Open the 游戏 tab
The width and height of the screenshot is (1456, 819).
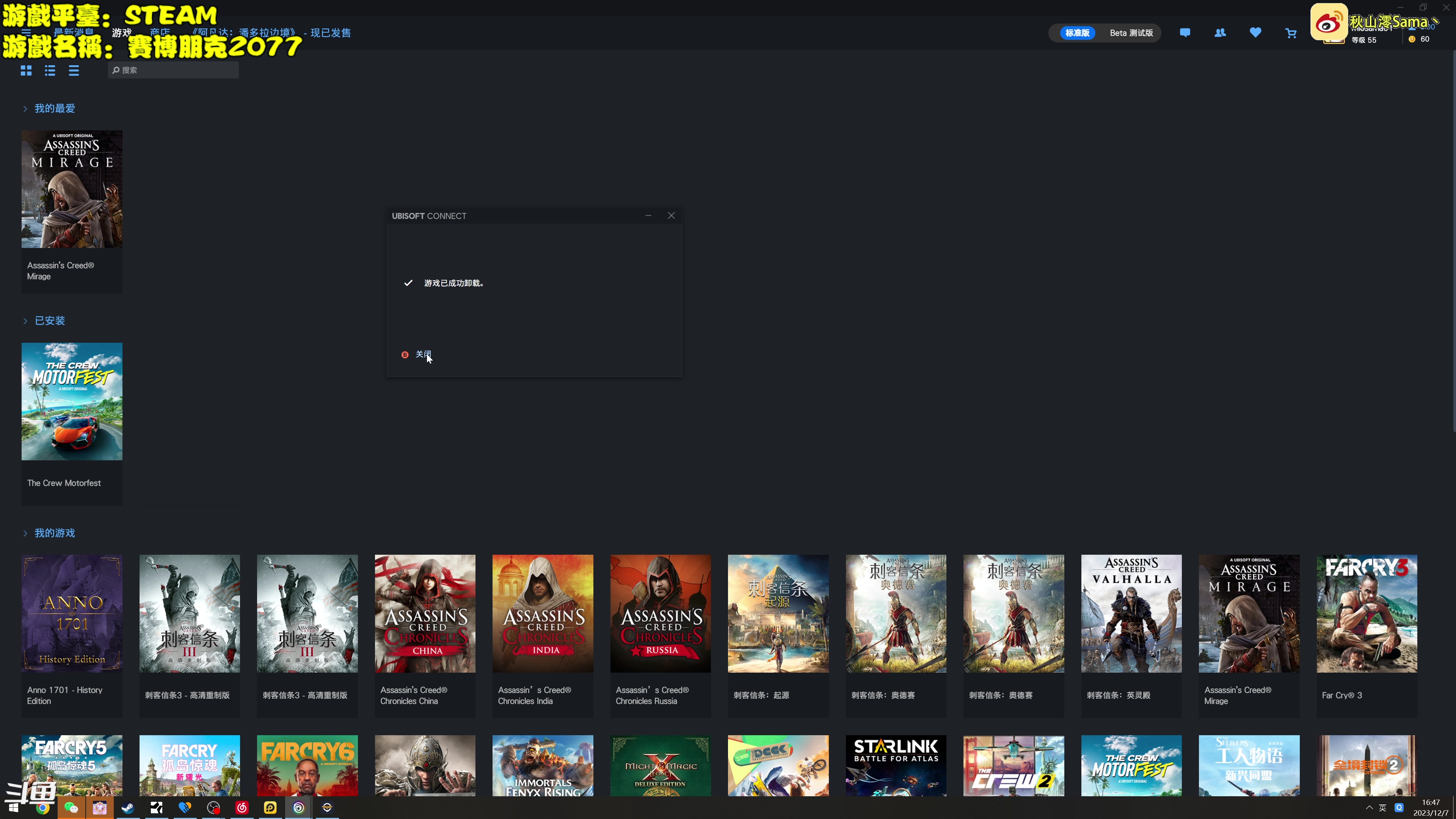(121, 33)
